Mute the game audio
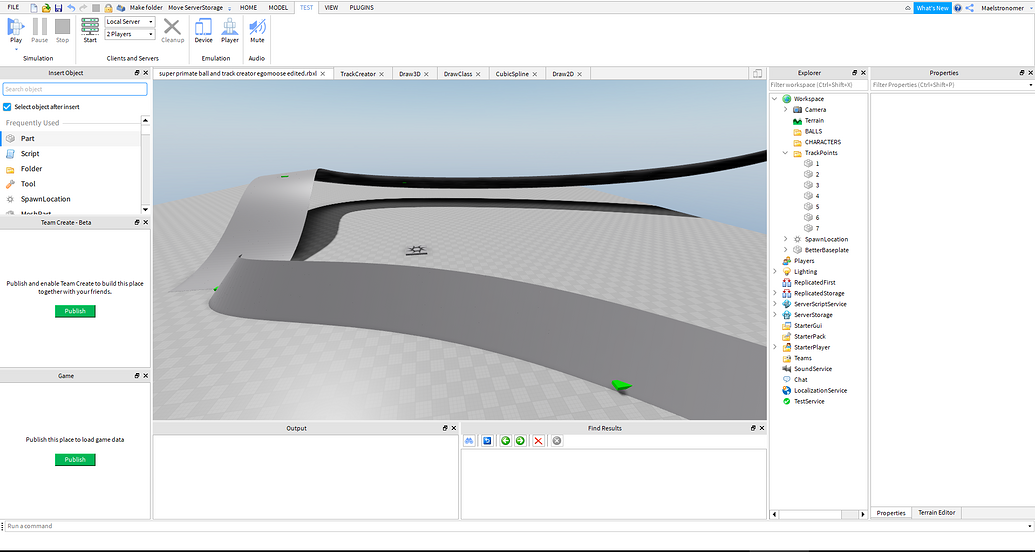This screenshot has height=552, width=1035. coord(257,30)
